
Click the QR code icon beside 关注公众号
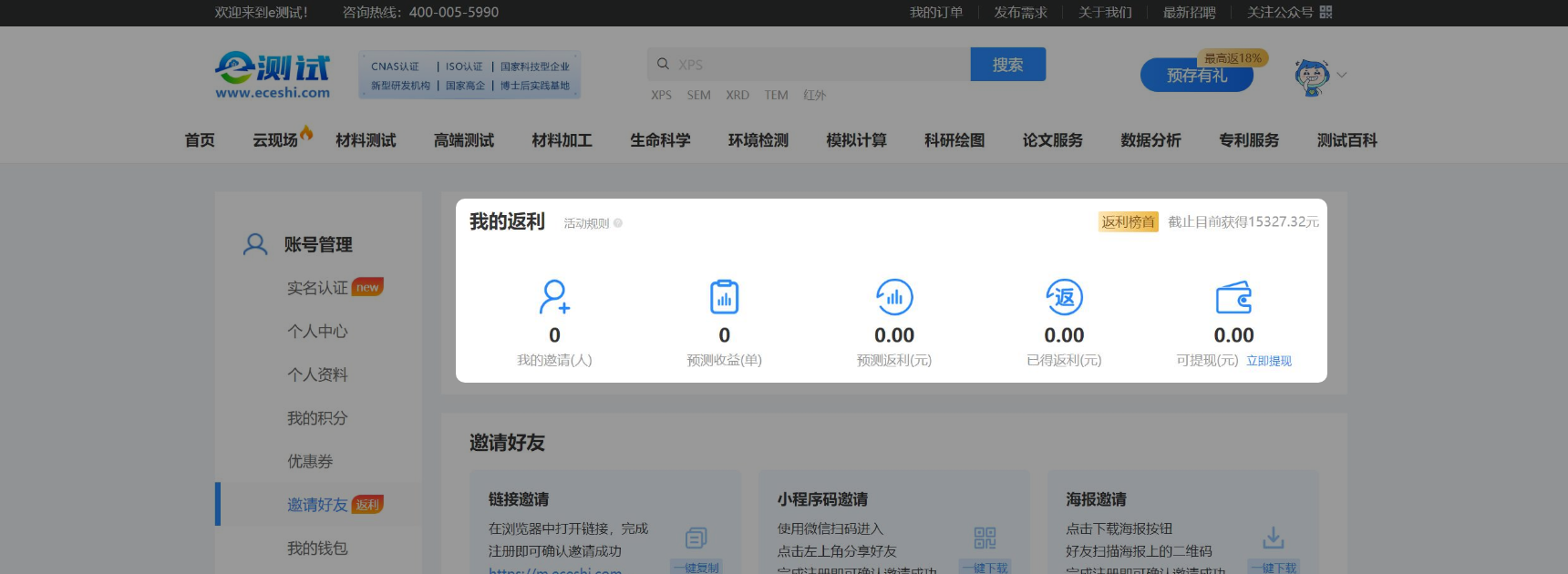pyautogui.click(x=1326, y=12)
